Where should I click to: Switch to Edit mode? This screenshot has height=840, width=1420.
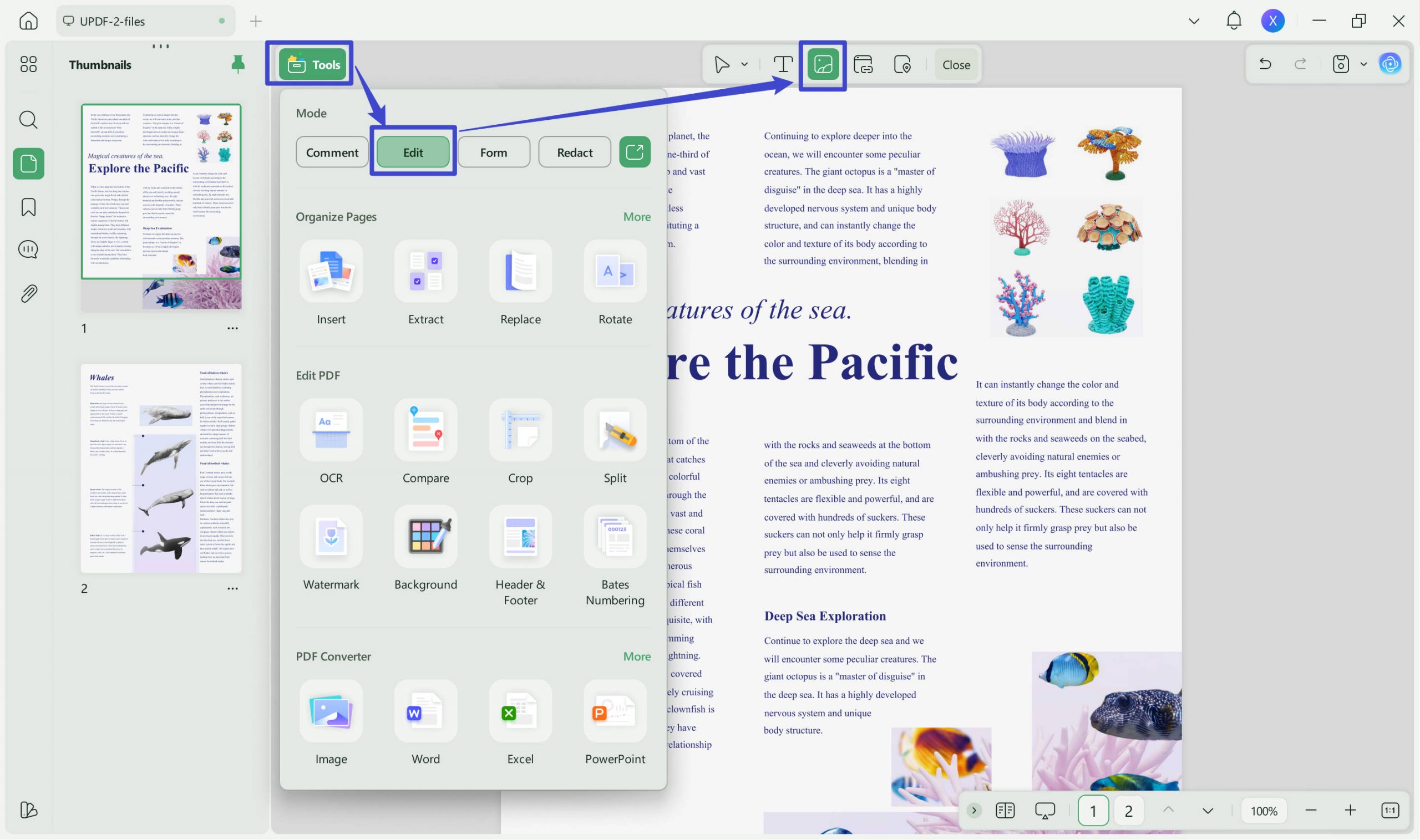(413, 152)
